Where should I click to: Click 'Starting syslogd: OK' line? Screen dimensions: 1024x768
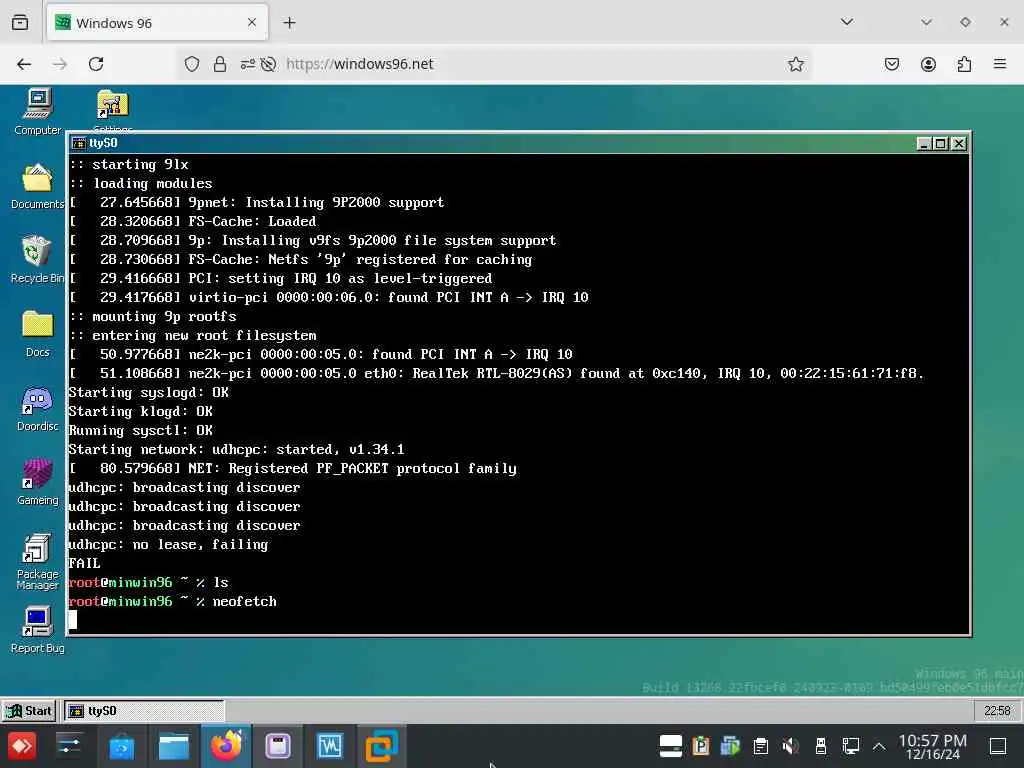click(148, 392)
